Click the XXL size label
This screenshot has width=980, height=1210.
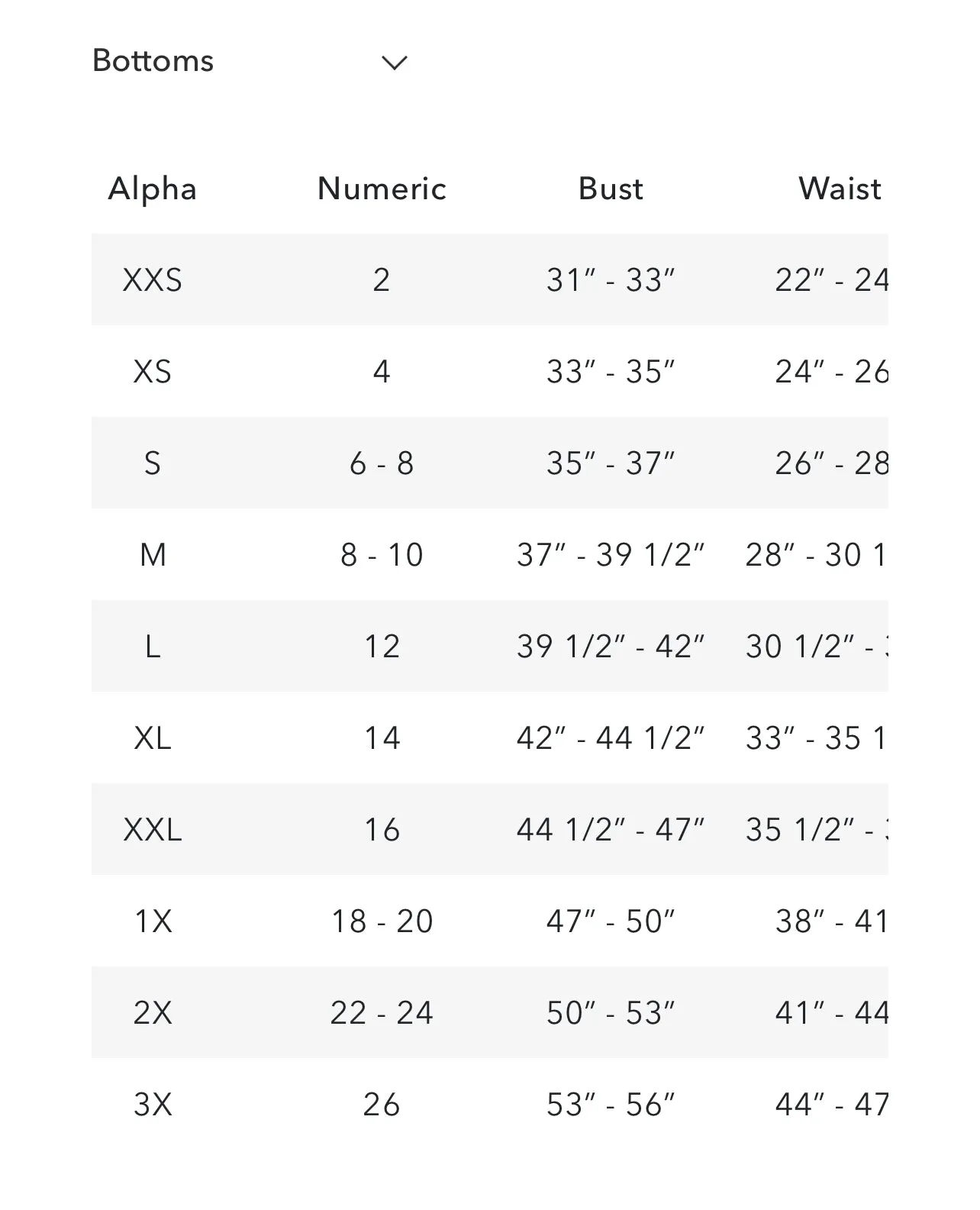click(x=153, y=830)
